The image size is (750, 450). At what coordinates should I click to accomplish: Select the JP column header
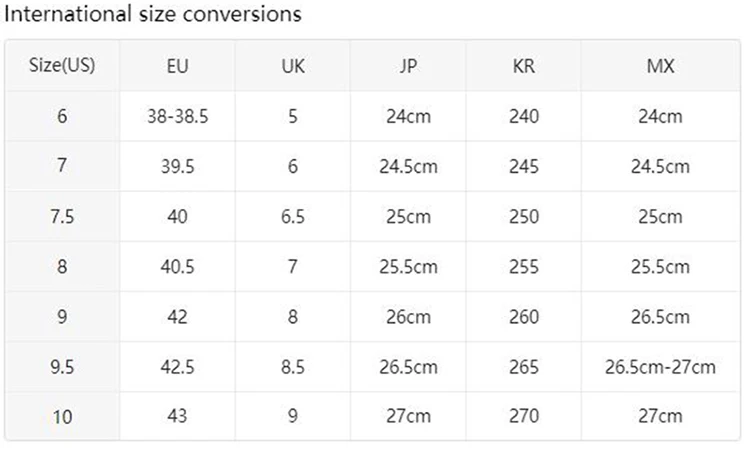pos(408,66)
